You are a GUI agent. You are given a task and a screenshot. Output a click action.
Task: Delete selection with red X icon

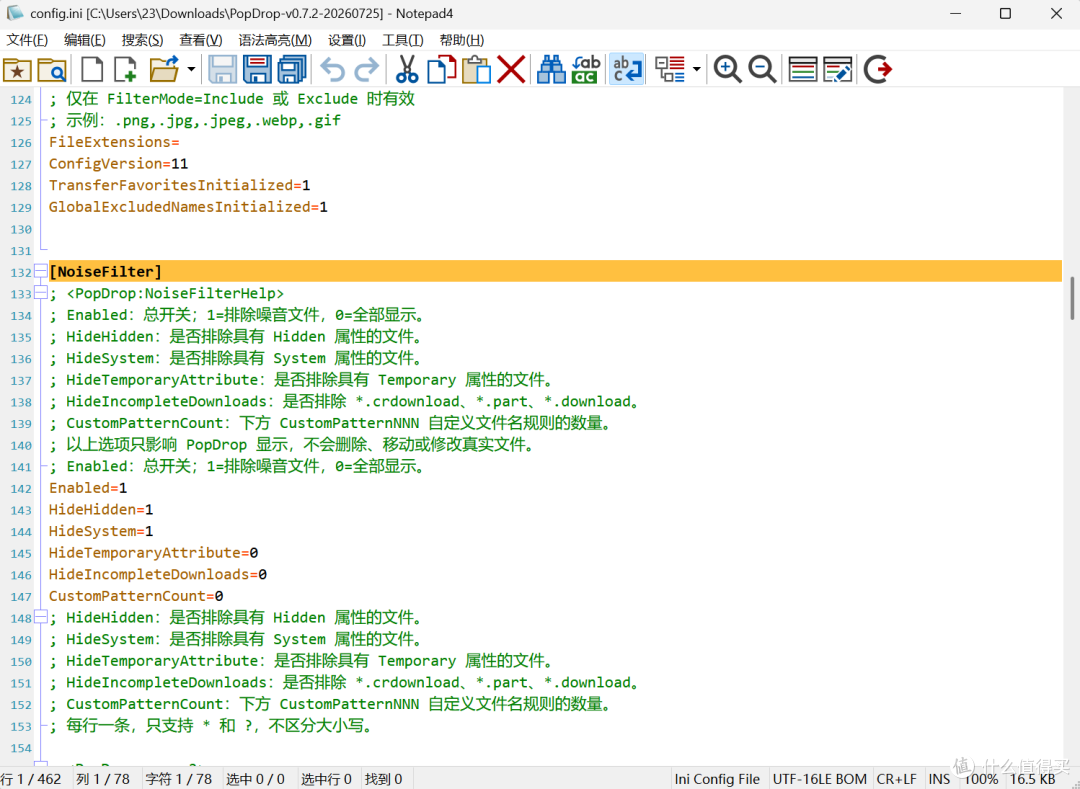click(x=511, y=70)
